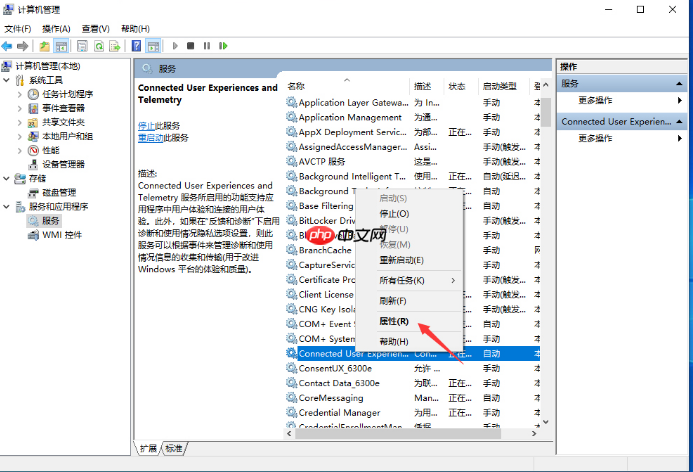
Task: Click the Stop Service square icon
Action: 190,46
